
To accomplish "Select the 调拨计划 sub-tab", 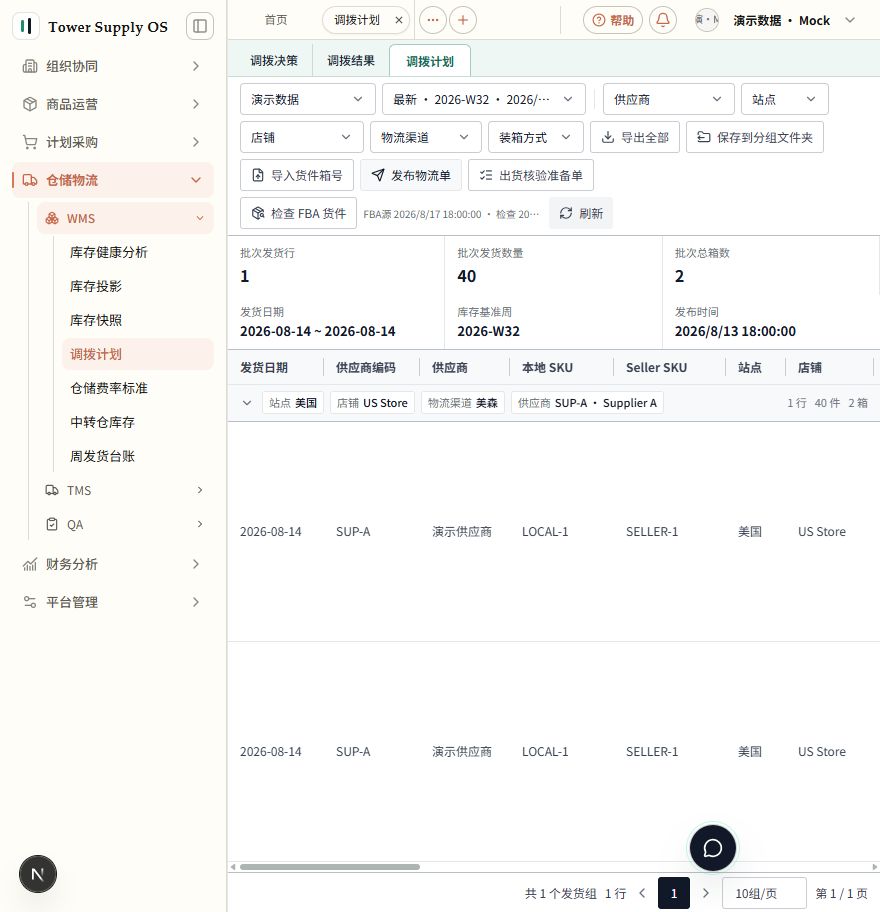I will pos(430,61).
